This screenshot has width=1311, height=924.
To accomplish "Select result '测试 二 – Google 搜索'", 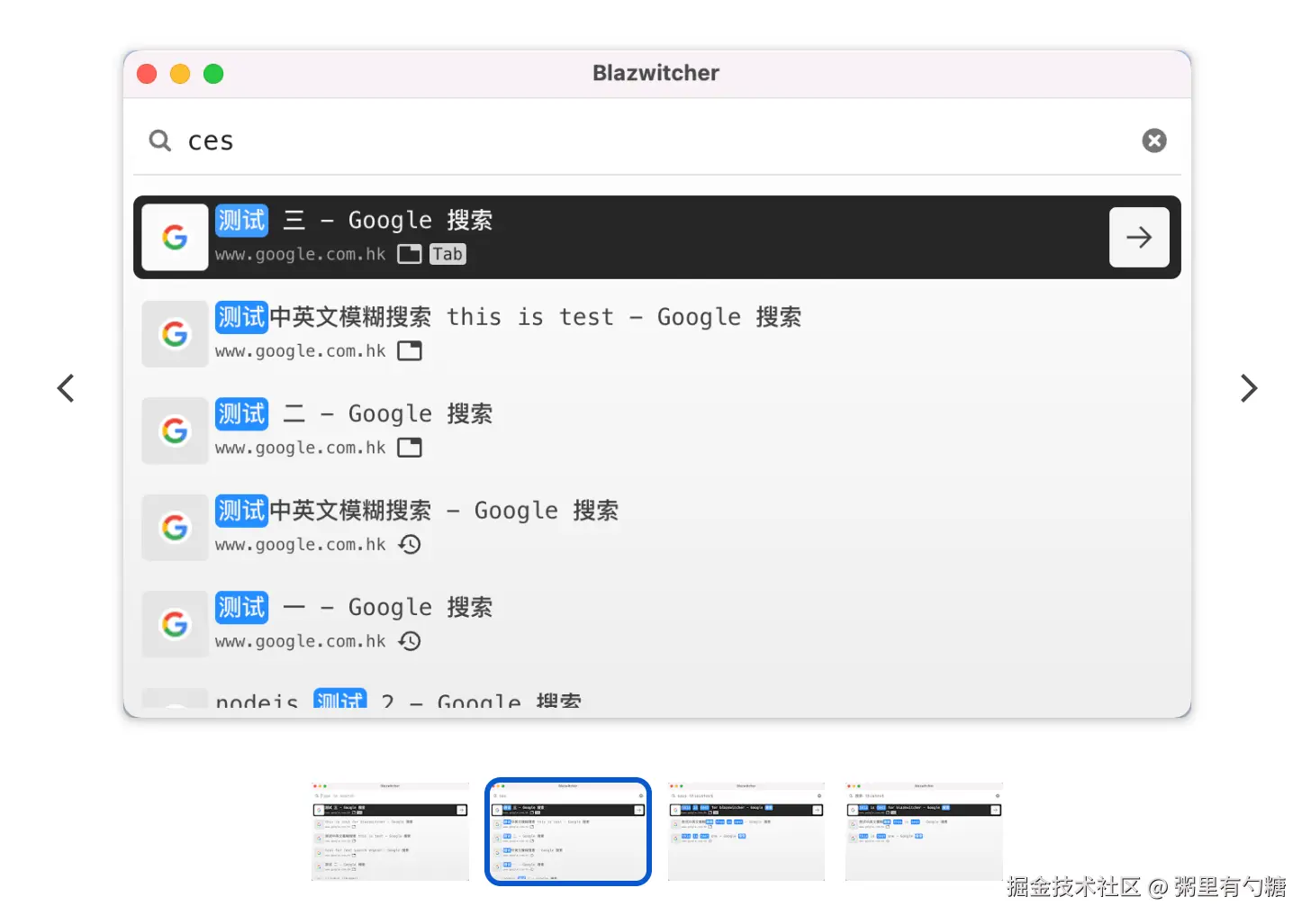I will coord(657,430).
